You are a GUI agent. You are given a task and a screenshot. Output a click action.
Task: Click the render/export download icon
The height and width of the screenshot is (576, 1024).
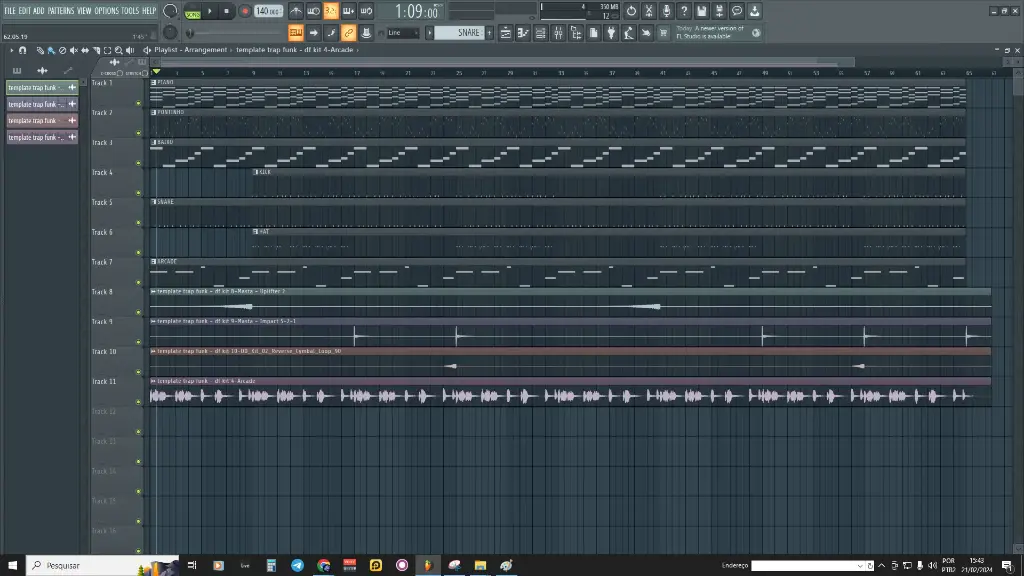click(x=754, y=11)
